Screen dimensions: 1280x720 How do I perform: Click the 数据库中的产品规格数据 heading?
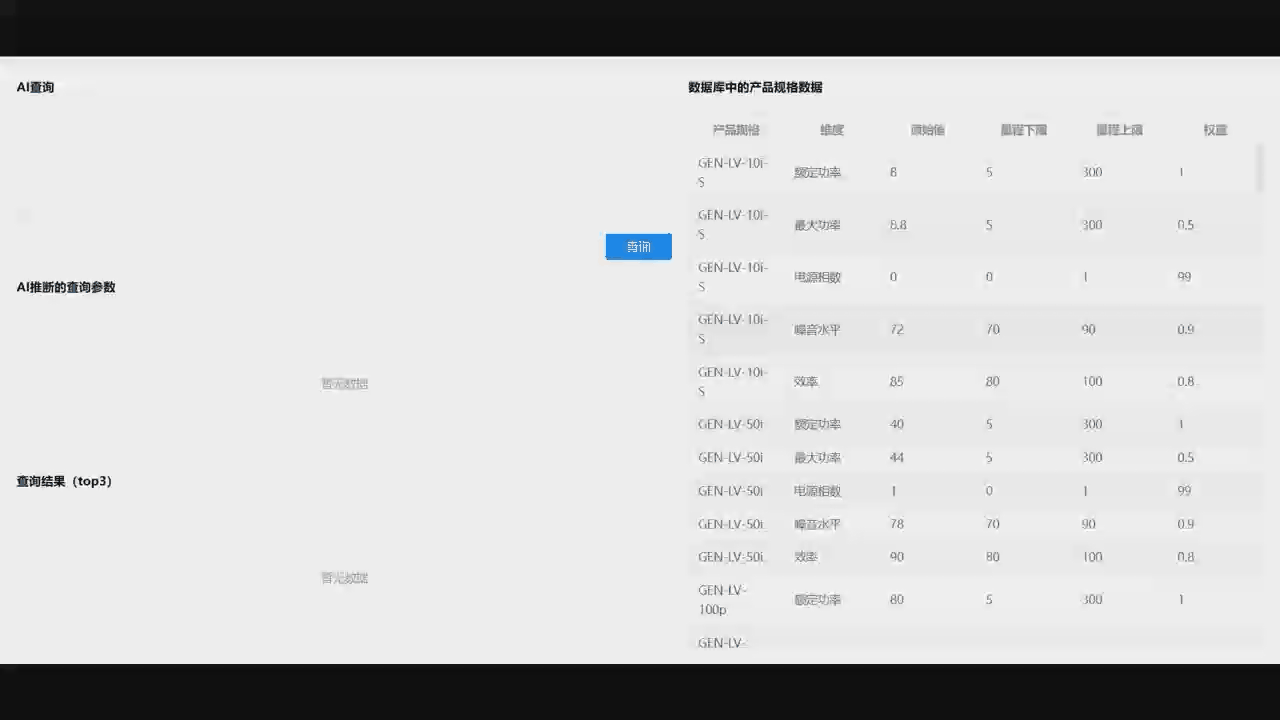(x=755, y=87)
